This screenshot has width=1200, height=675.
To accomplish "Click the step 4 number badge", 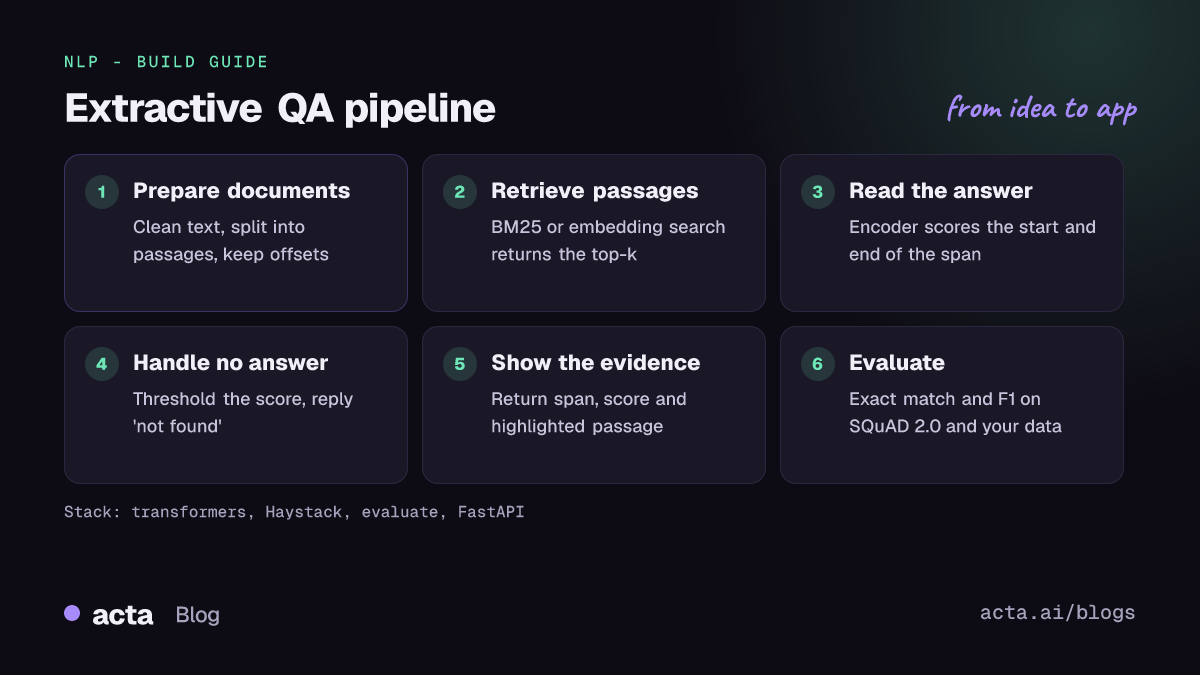I will (x=101, y=364).
